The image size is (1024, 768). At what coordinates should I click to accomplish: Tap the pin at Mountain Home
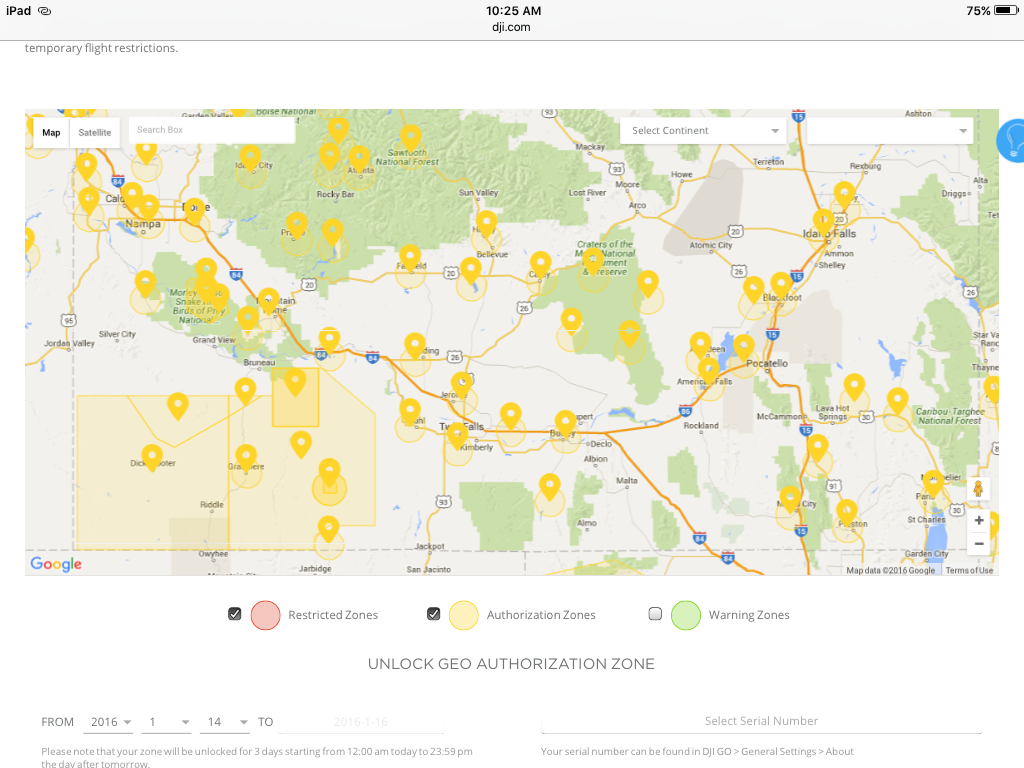coord(268,301)
